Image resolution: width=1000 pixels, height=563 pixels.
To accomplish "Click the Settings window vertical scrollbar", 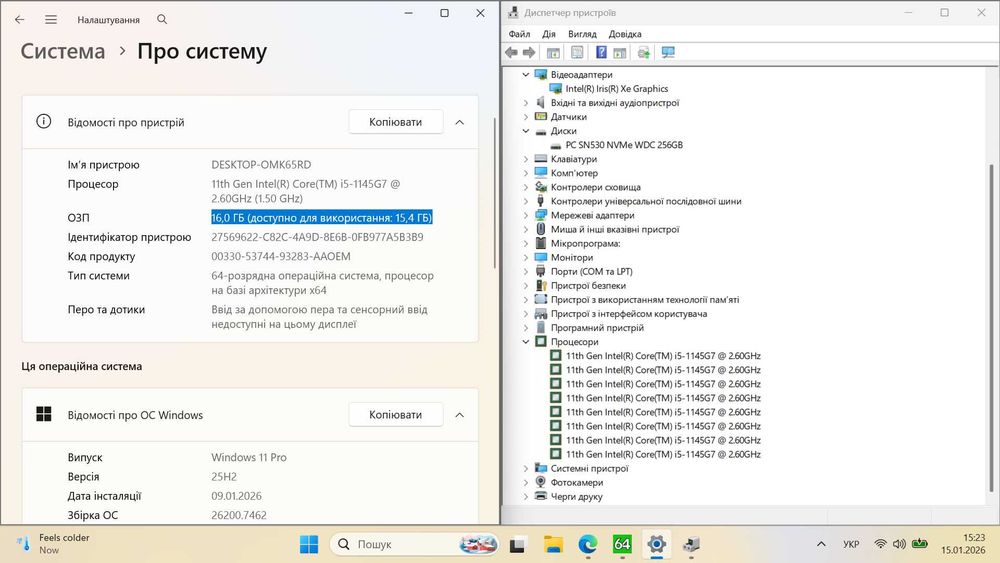I will tap(495, 193).
